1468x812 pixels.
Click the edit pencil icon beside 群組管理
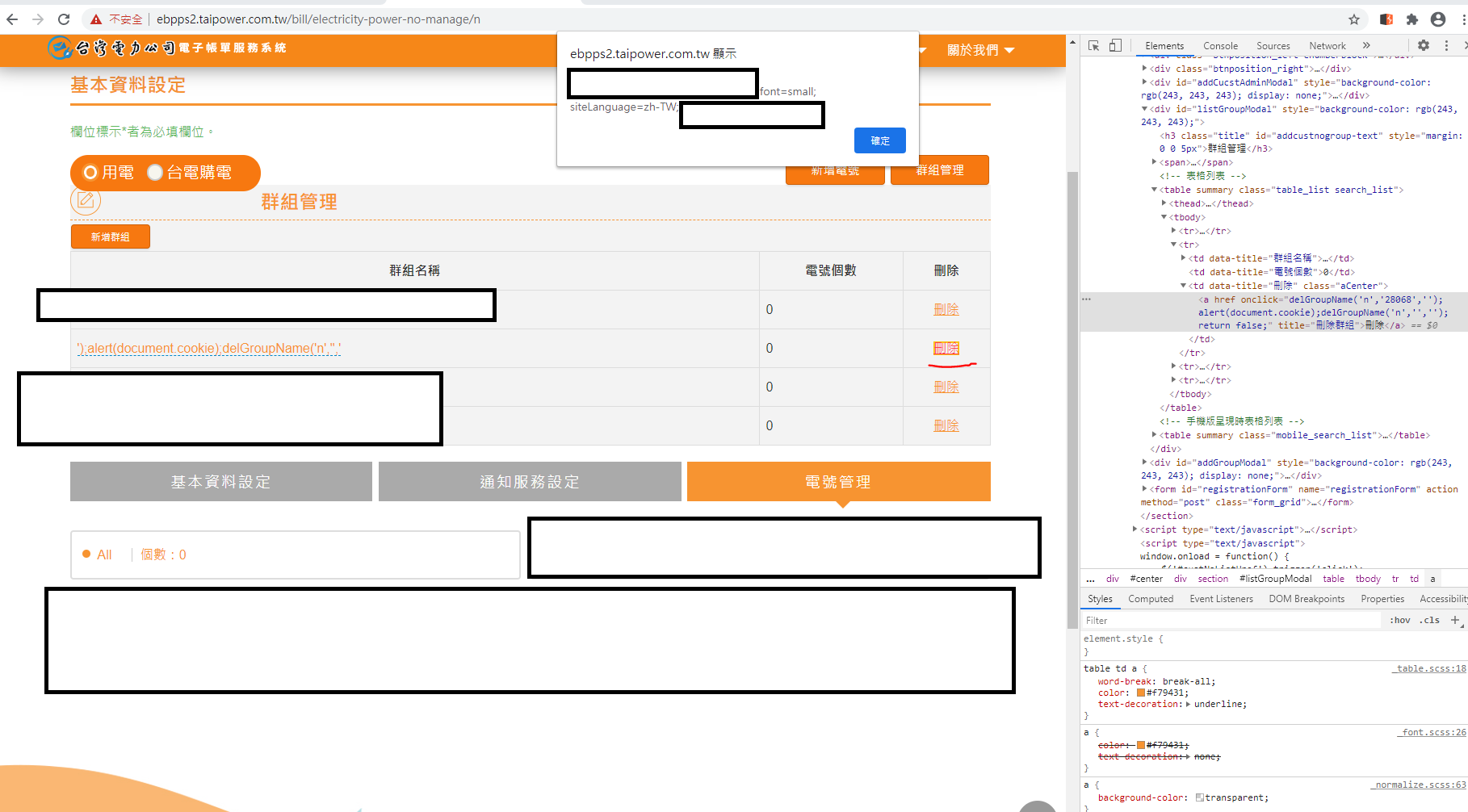pyautogui.click(x=86, y=200)
